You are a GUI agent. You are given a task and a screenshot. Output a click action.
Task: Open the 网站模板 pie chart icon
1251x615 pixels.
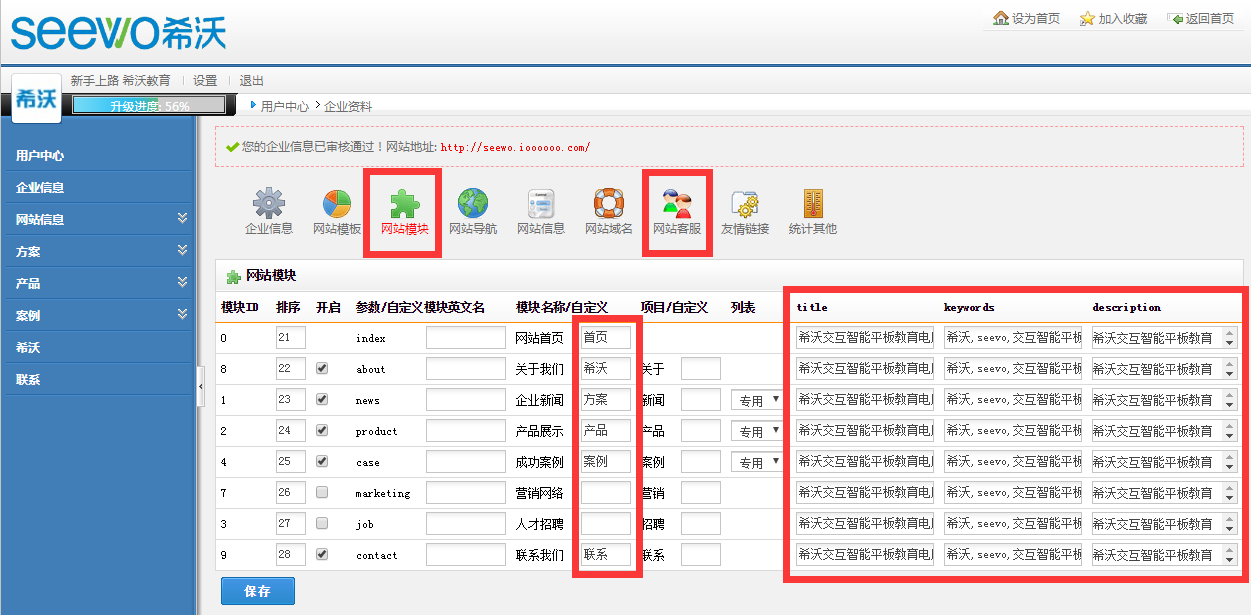click(x=336, y=203)
